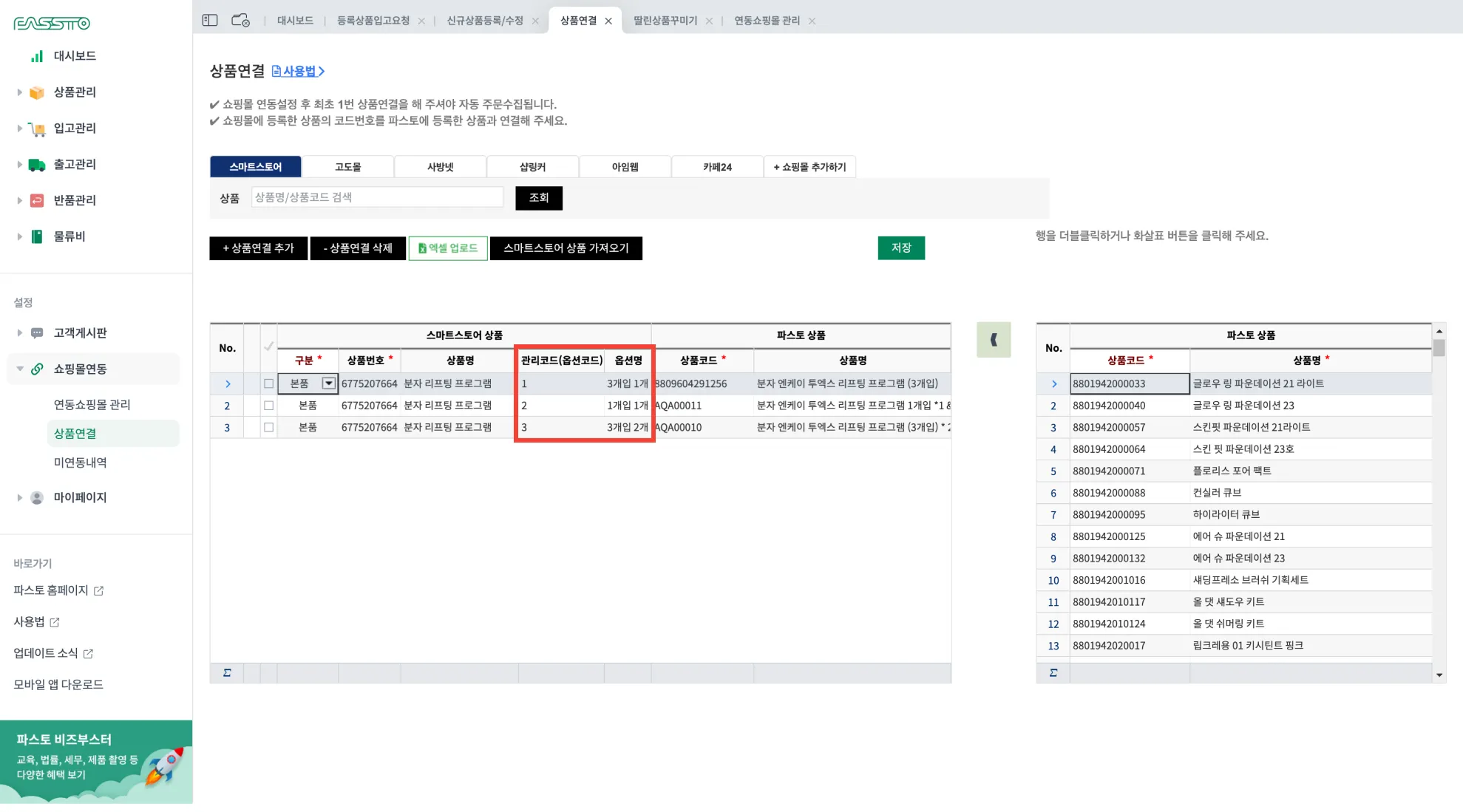Click the 상품관리 box icon
This screenshot has height=812, width=1463.
[x=36, y=92]
